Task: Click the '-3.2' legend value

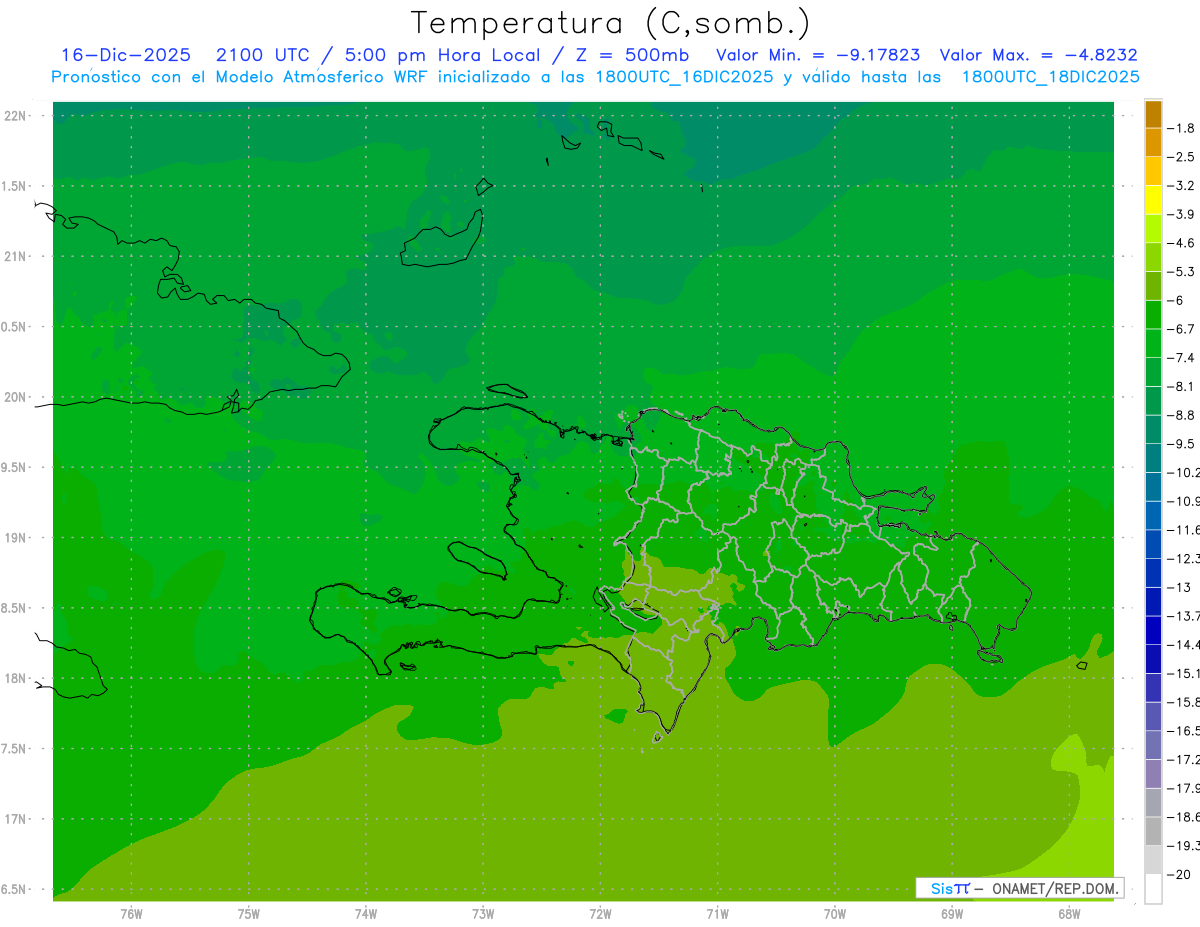Action: (x=1181, y=186)
